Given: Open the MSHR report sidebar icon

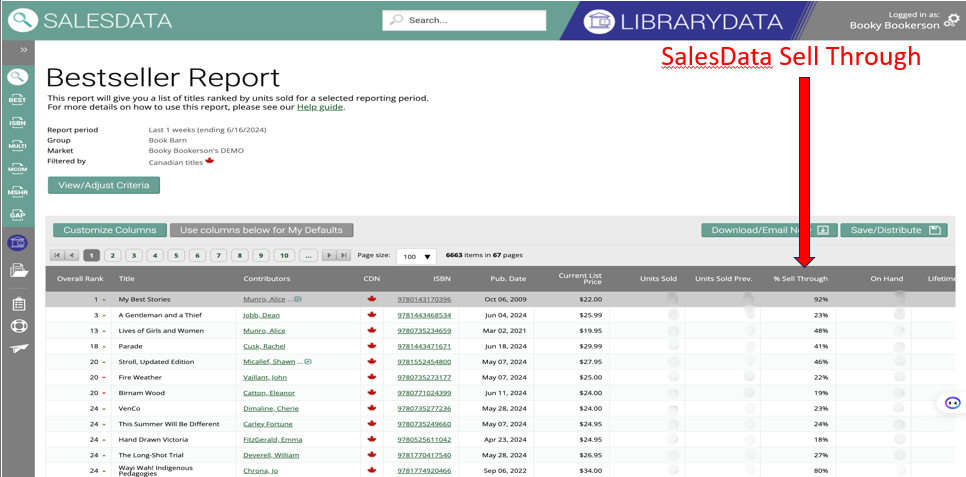Looking at the screenshot, I should tap(17, 191).
